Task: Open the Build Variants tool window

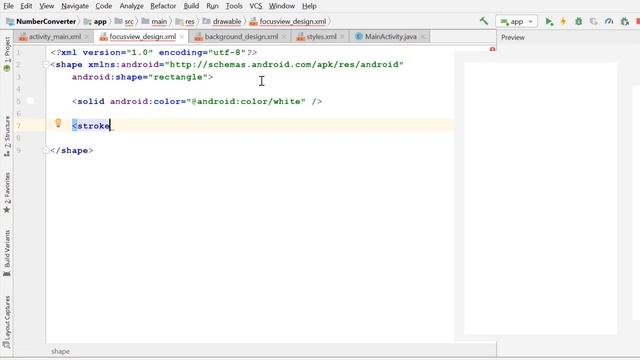Action: 7,253
